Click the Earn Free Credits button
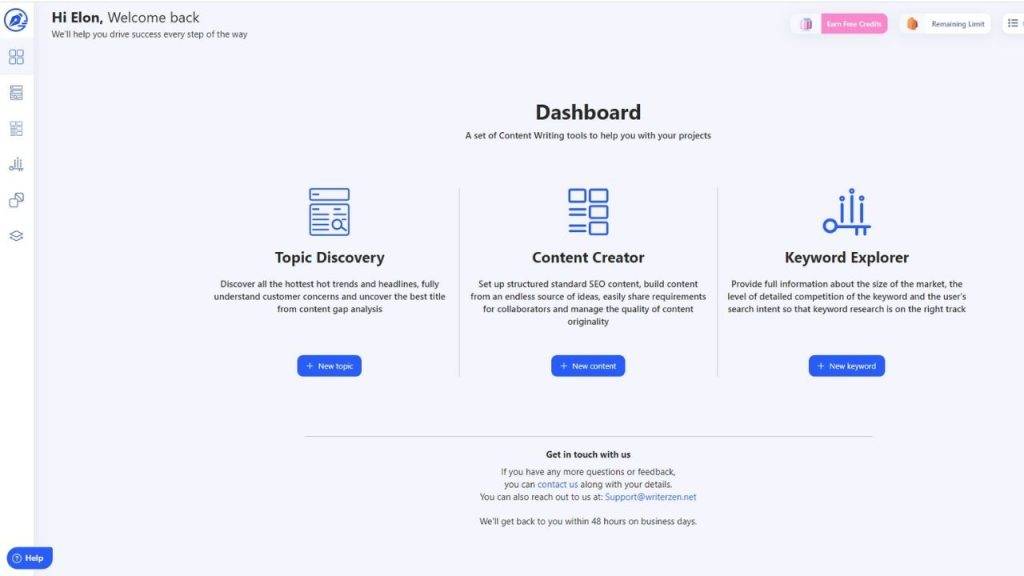Viewport: 1024px width, 576px height. tap(854, 24)
